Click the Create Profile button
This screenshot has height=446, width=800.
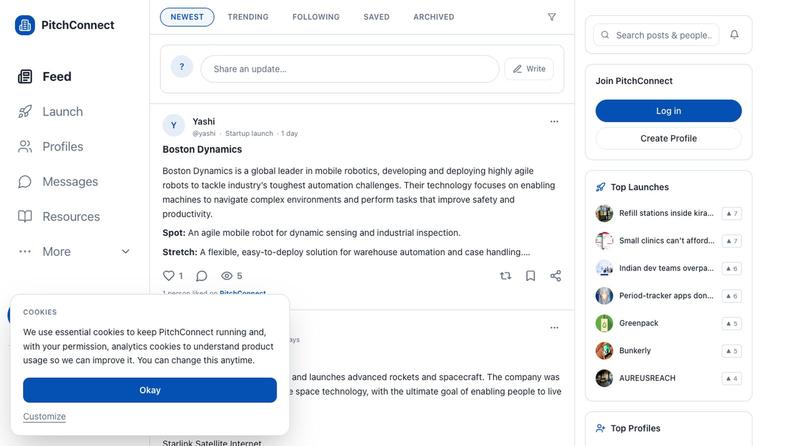pyautogui.click(x=668, y=138)
